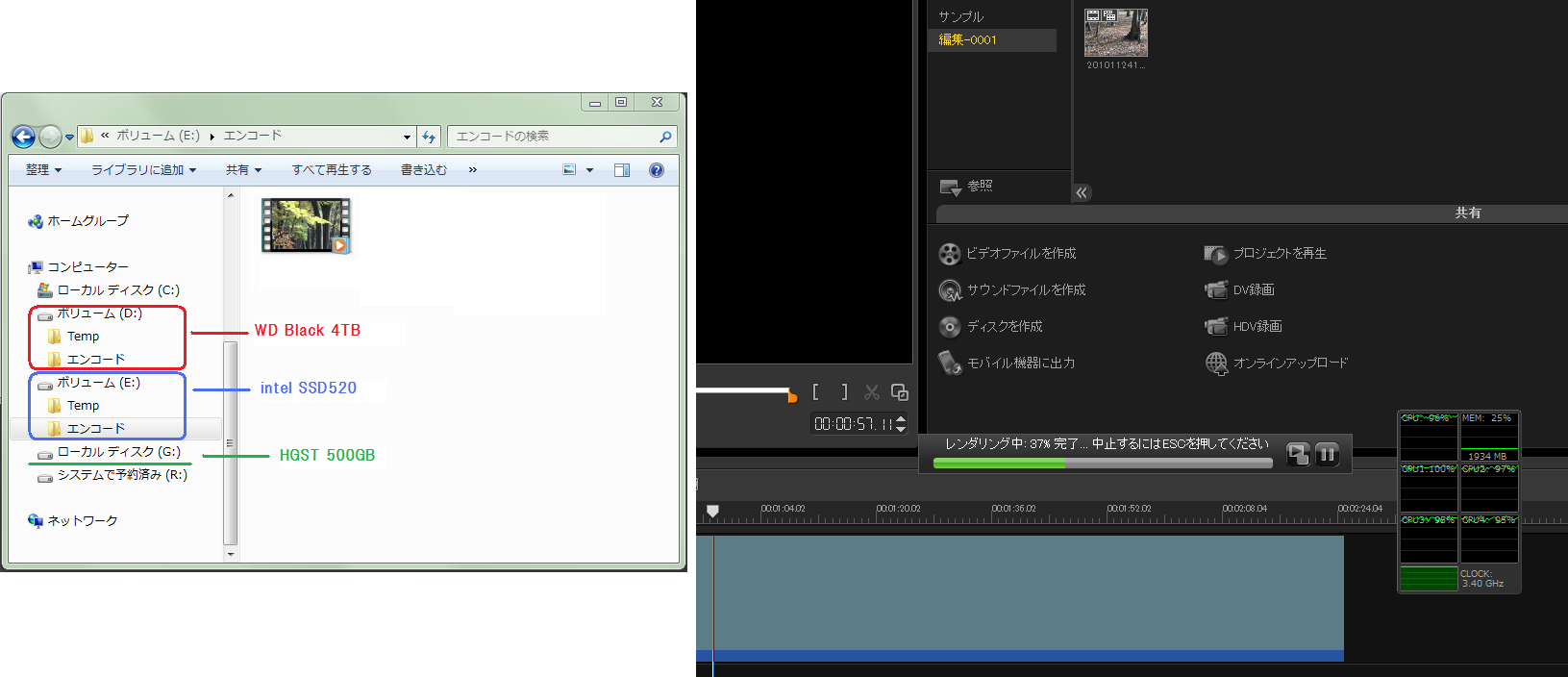This screenshot has width=1568, height=677.
Task: Click the online upload globe icon
Action: (x=1216, y=364)
